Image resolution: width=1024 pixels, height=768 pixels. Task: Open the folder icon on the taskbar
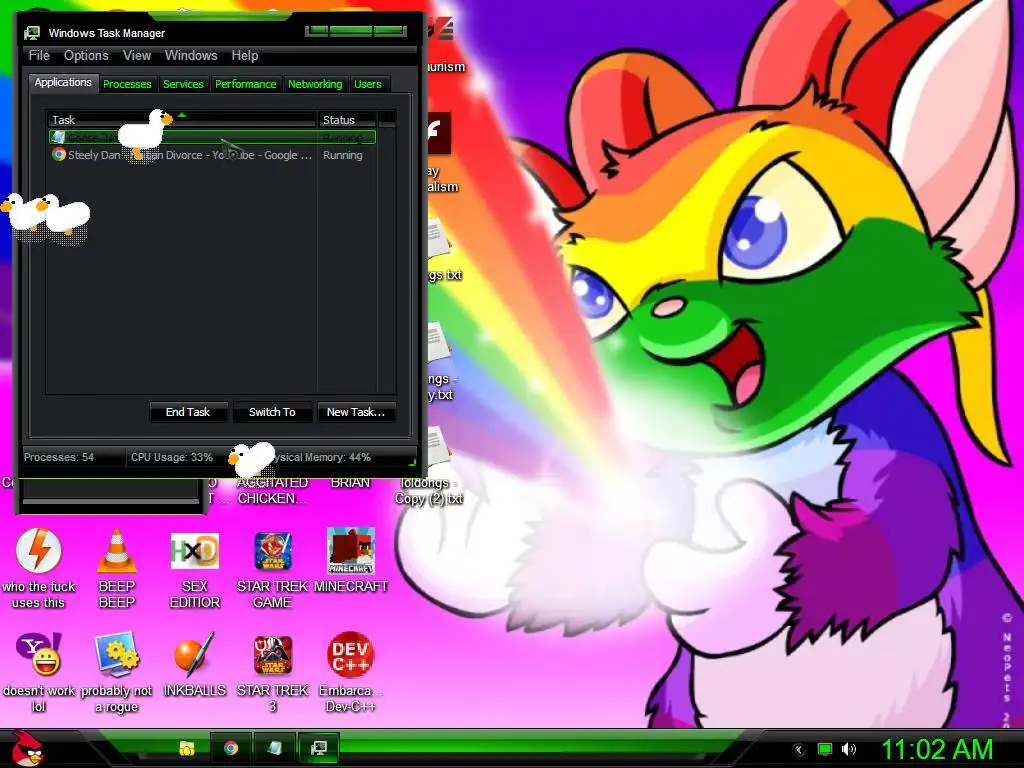(187, 748)
